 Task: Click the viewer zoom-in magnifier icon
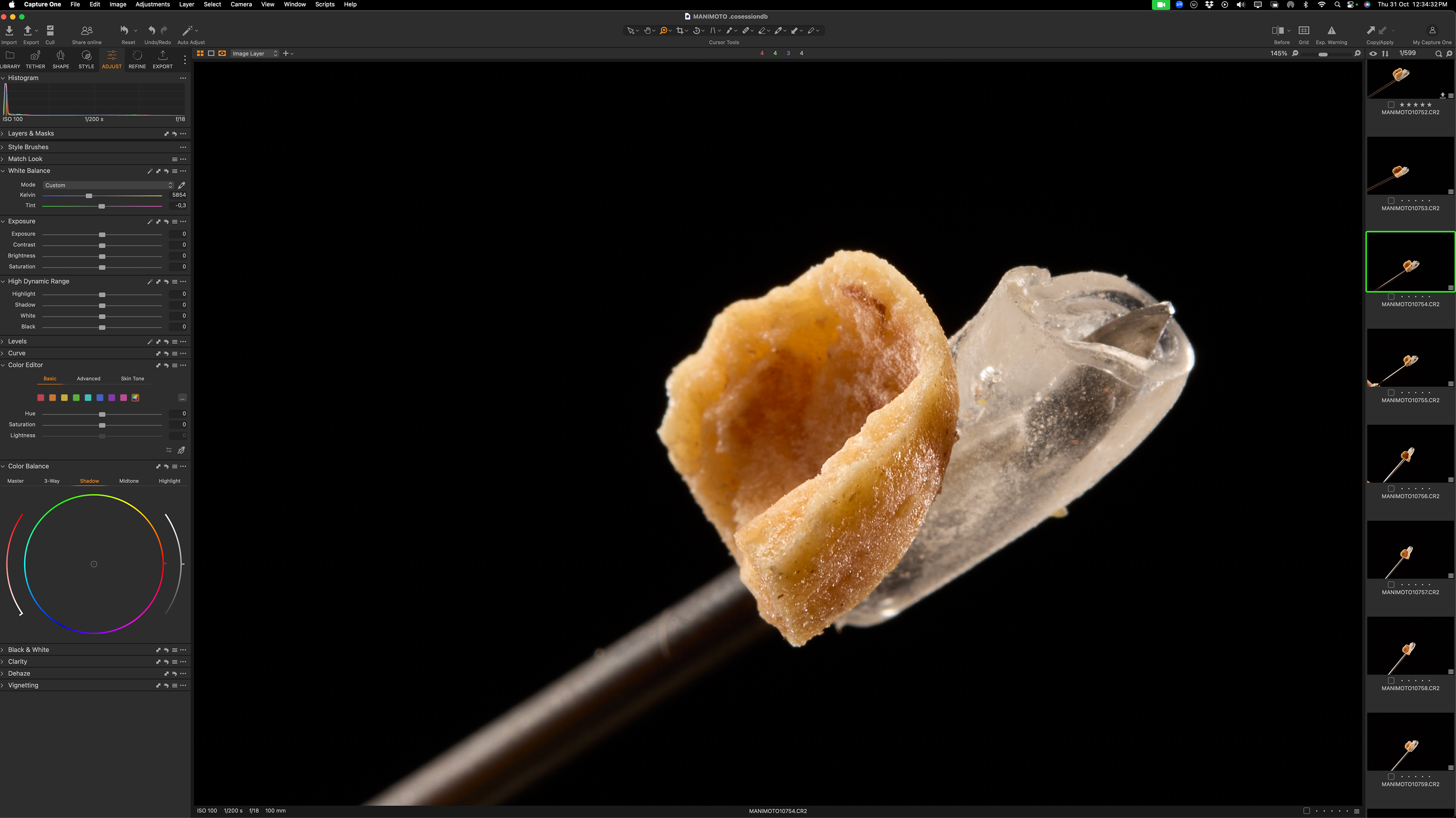pyautogui.click(x=1357, y=53)
